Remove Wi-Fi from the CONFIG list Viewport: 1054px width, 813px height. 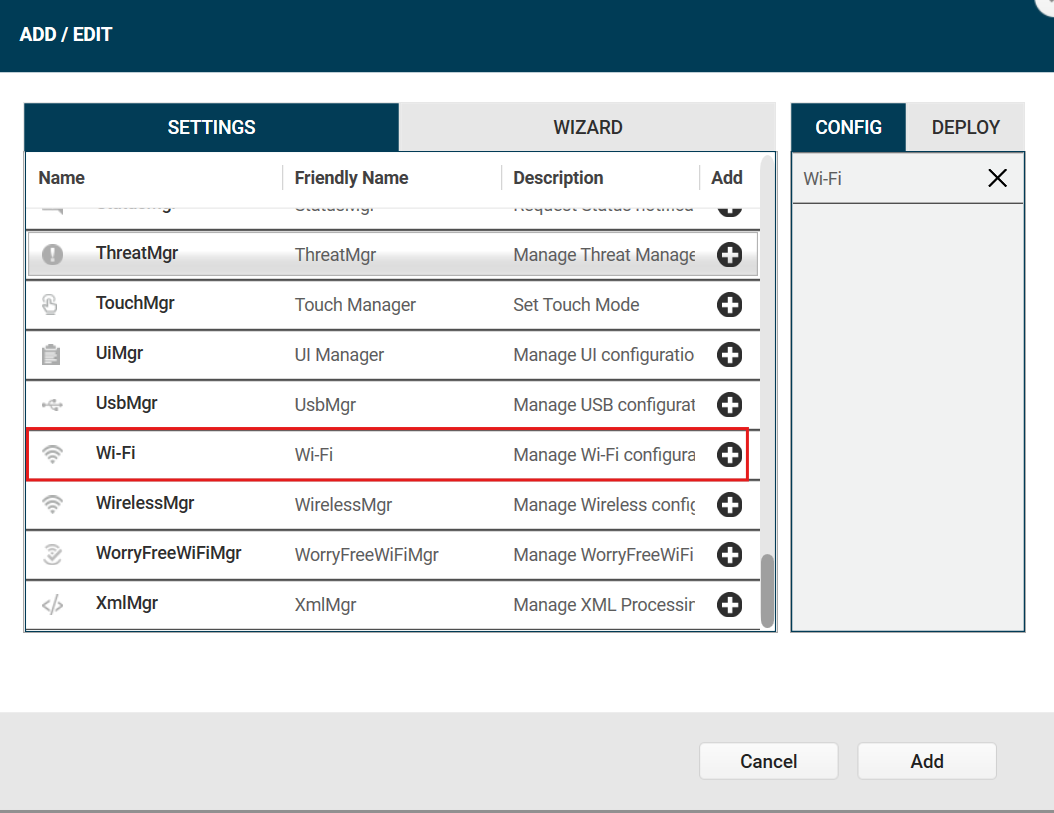coord(997,178)
